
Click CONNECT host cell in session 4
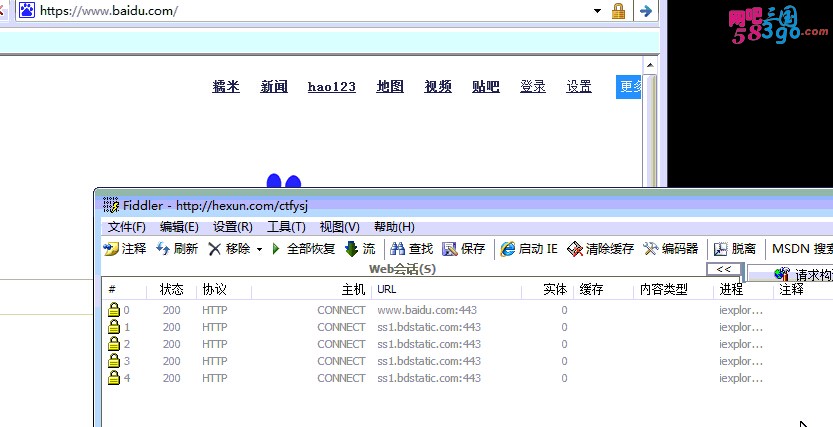(341, 378)
